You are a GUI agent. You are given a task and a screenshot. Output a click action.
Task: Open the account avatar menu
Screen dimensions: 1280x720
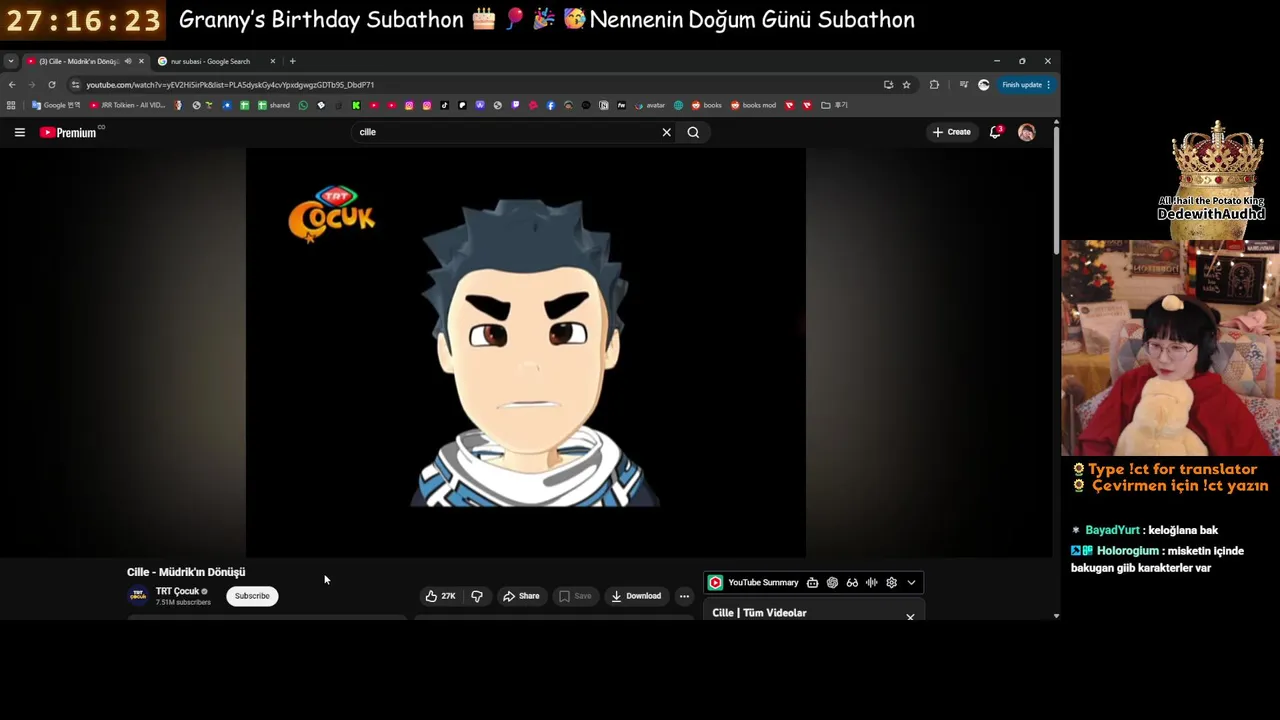point(1026,132)
